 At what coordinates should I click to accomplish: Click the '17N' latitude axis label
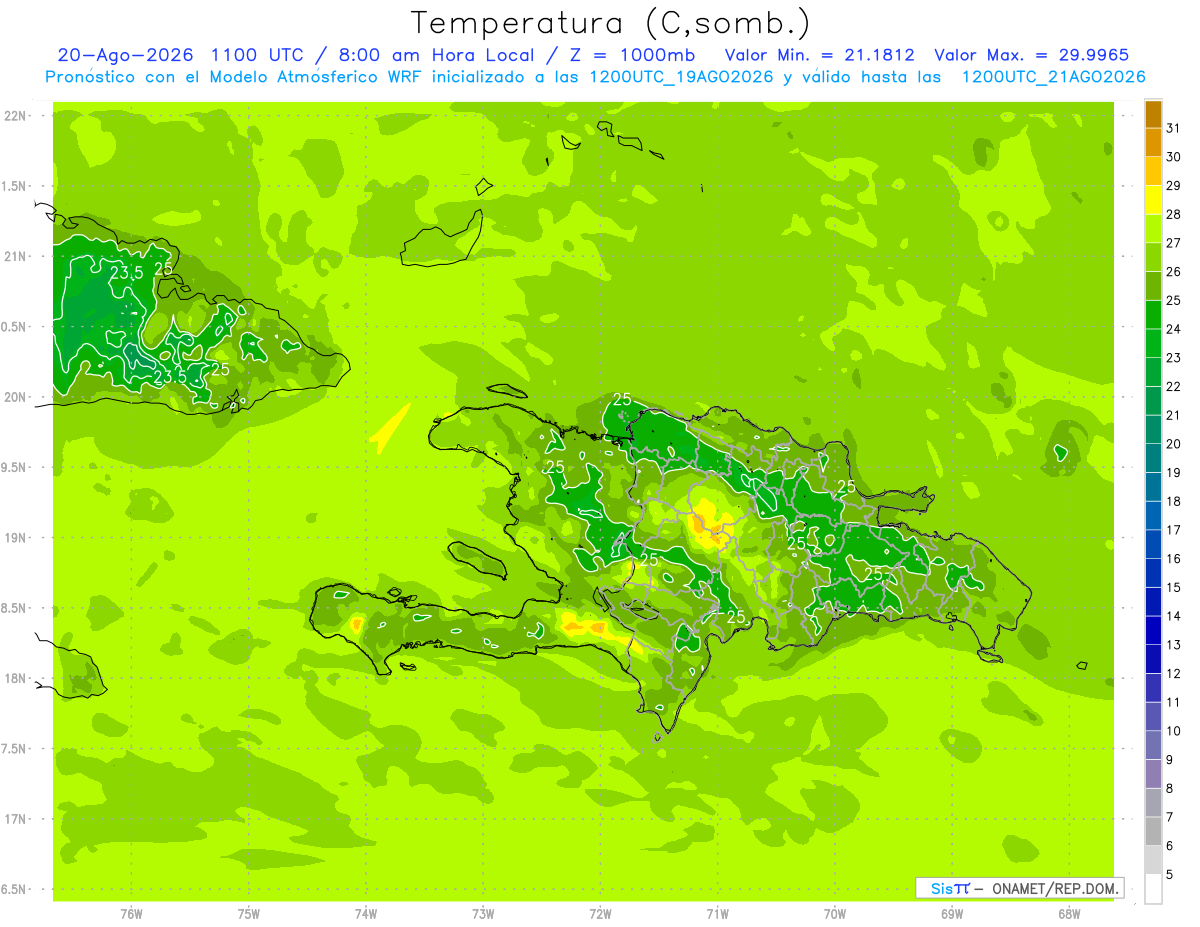click(14, 819)
